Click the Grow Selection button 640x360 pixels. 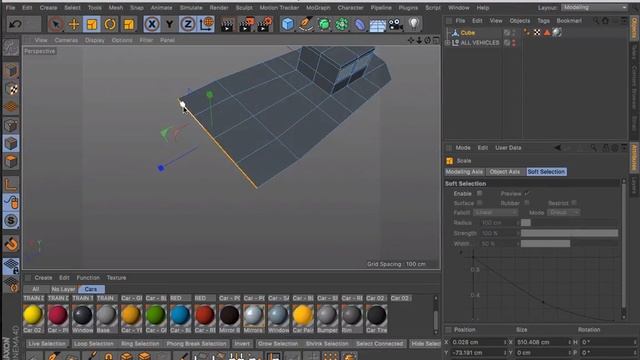click(278, 344)
